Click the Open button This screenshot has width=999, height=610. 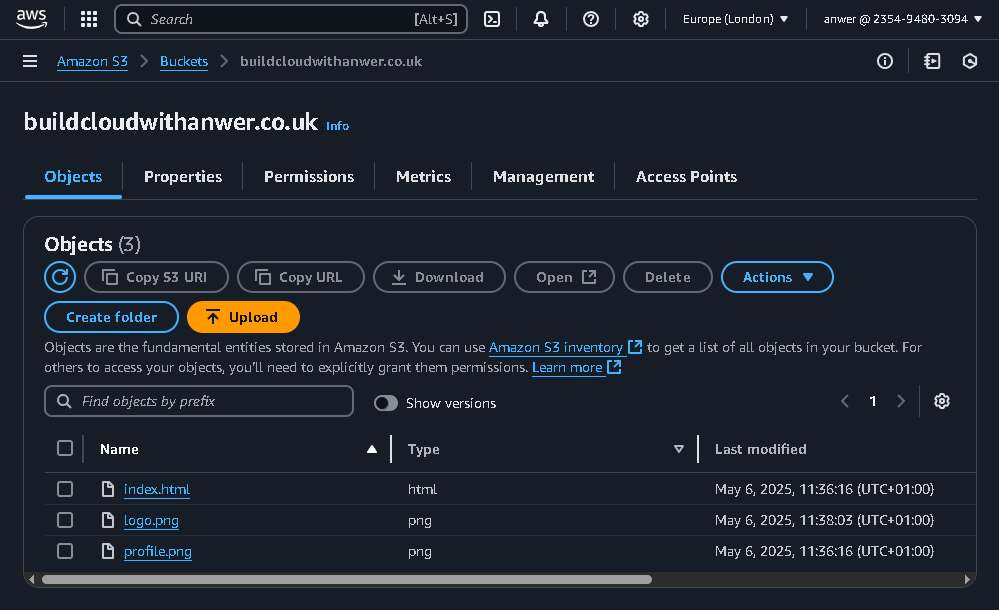564,277
